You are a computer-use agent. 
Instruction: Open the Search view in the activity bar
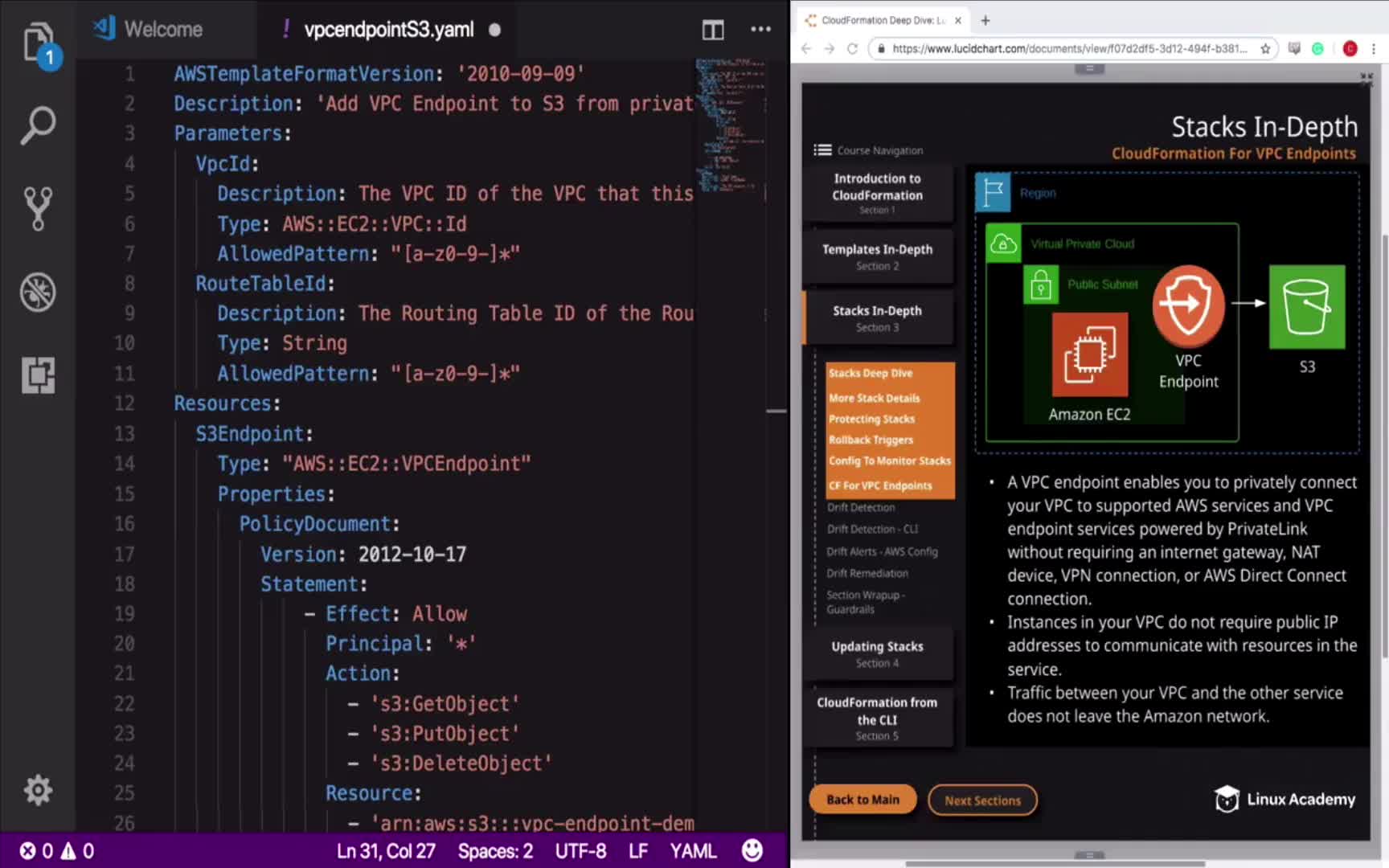pyautogui.click(x=37, y=125)
